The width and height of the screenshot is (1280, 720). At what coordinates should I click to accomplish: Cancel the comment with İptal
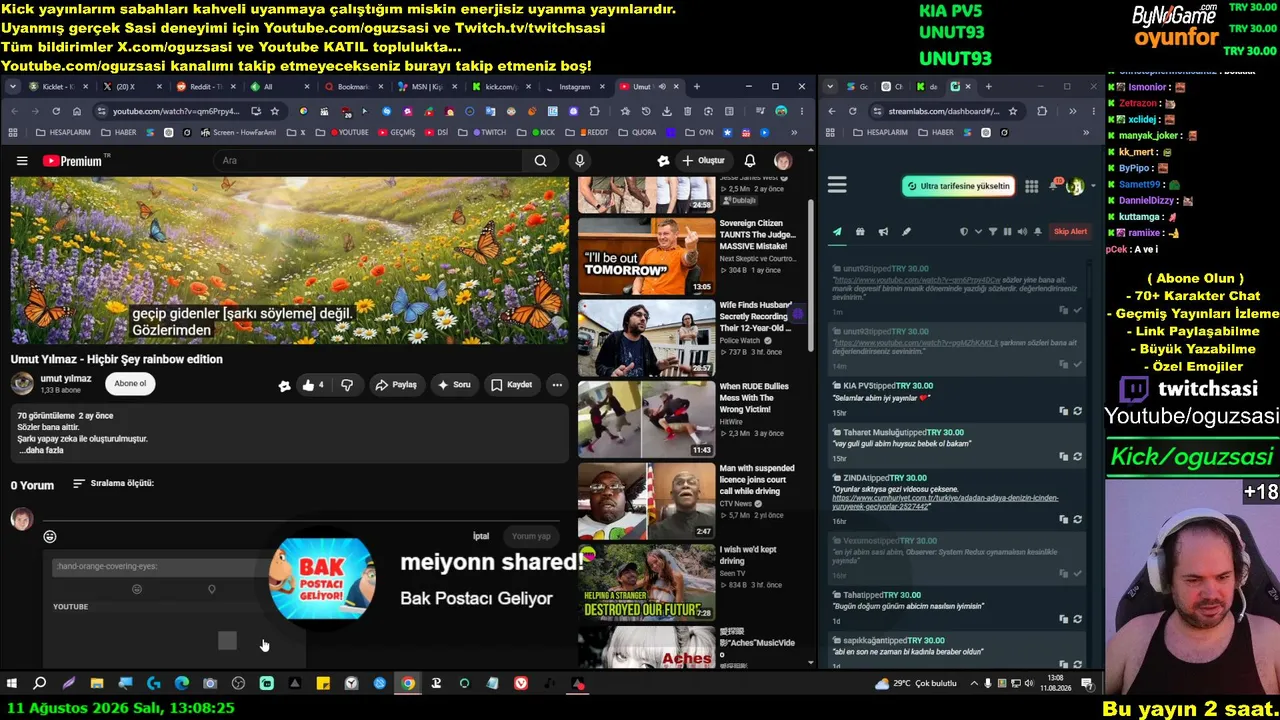pyautogui.click(x=481, y=537)
